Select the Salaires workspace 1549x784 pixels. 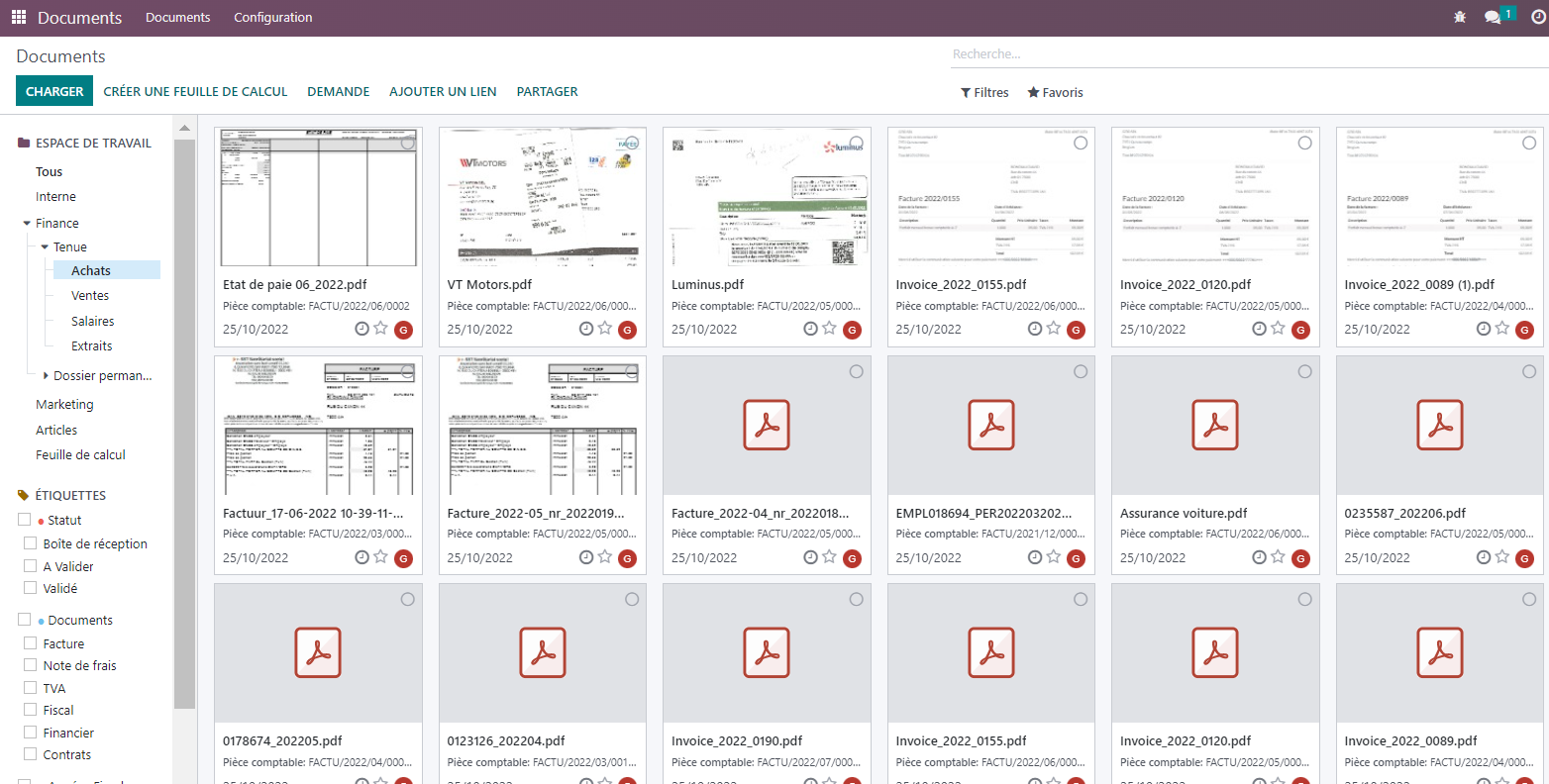[x=93, y=321]
